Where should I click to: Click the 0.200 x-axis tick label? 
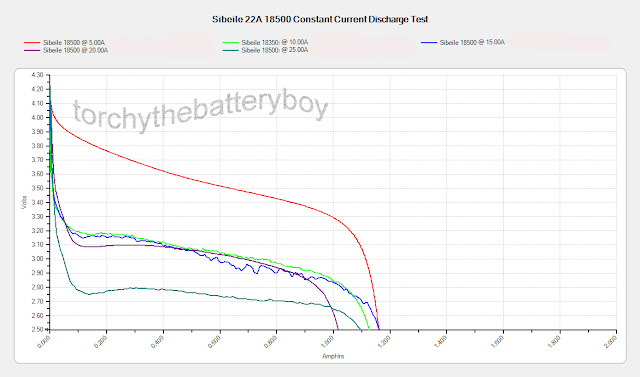(100, 342)
